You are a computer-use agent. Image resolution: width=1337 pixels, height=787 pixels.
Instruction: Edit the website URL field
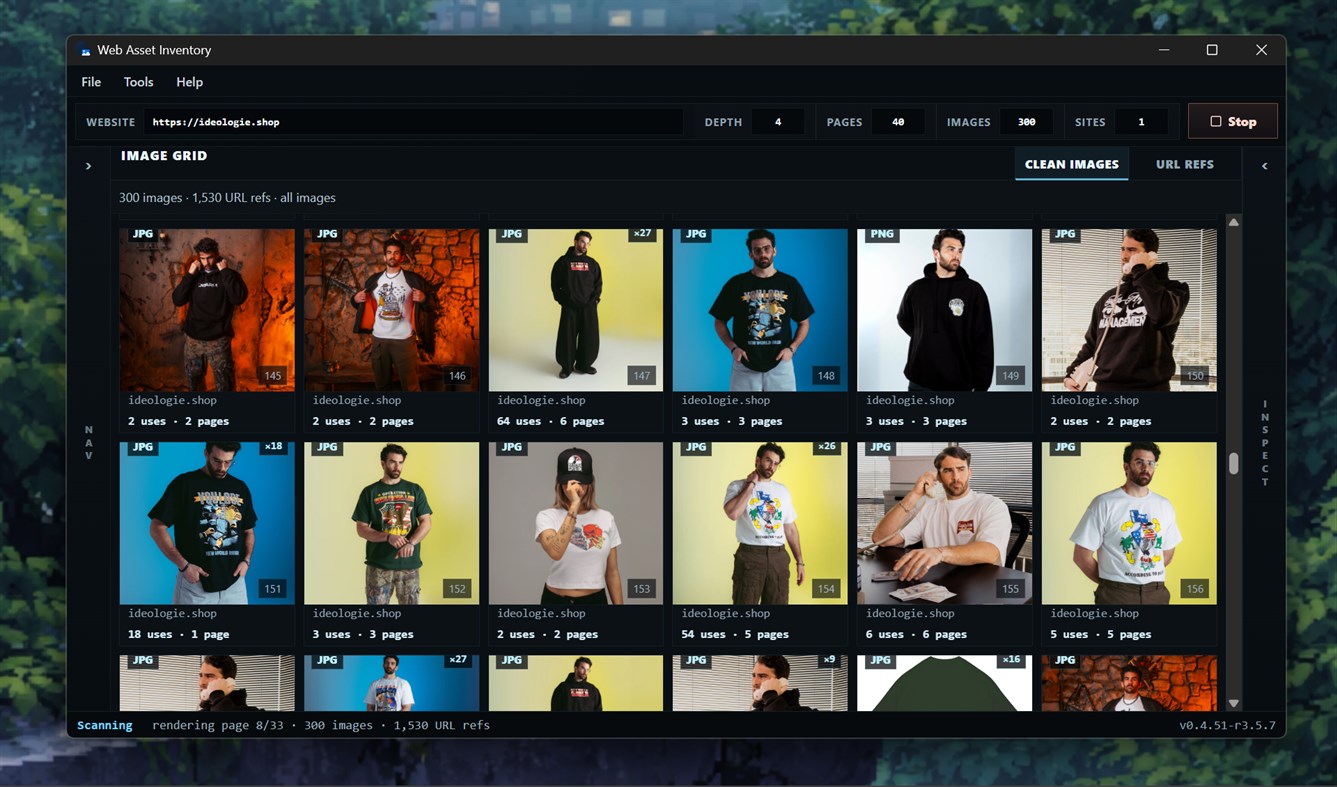click(413, 122)
